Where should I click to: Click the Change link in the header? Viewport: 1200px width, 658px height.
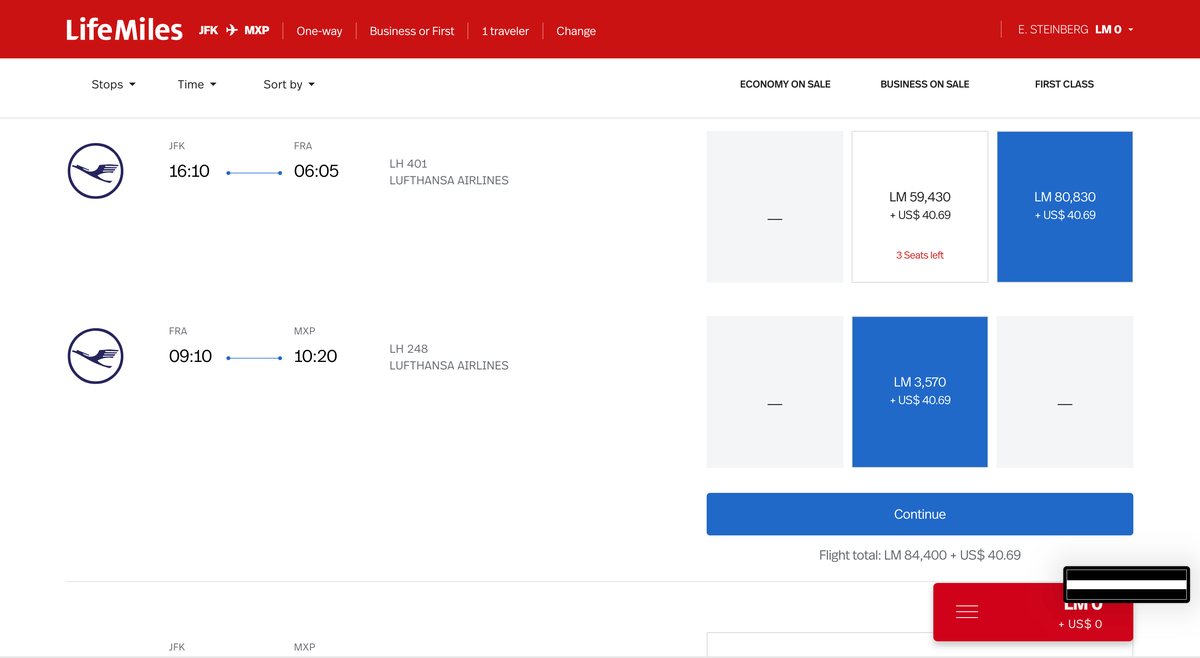[x=575, y=31]
